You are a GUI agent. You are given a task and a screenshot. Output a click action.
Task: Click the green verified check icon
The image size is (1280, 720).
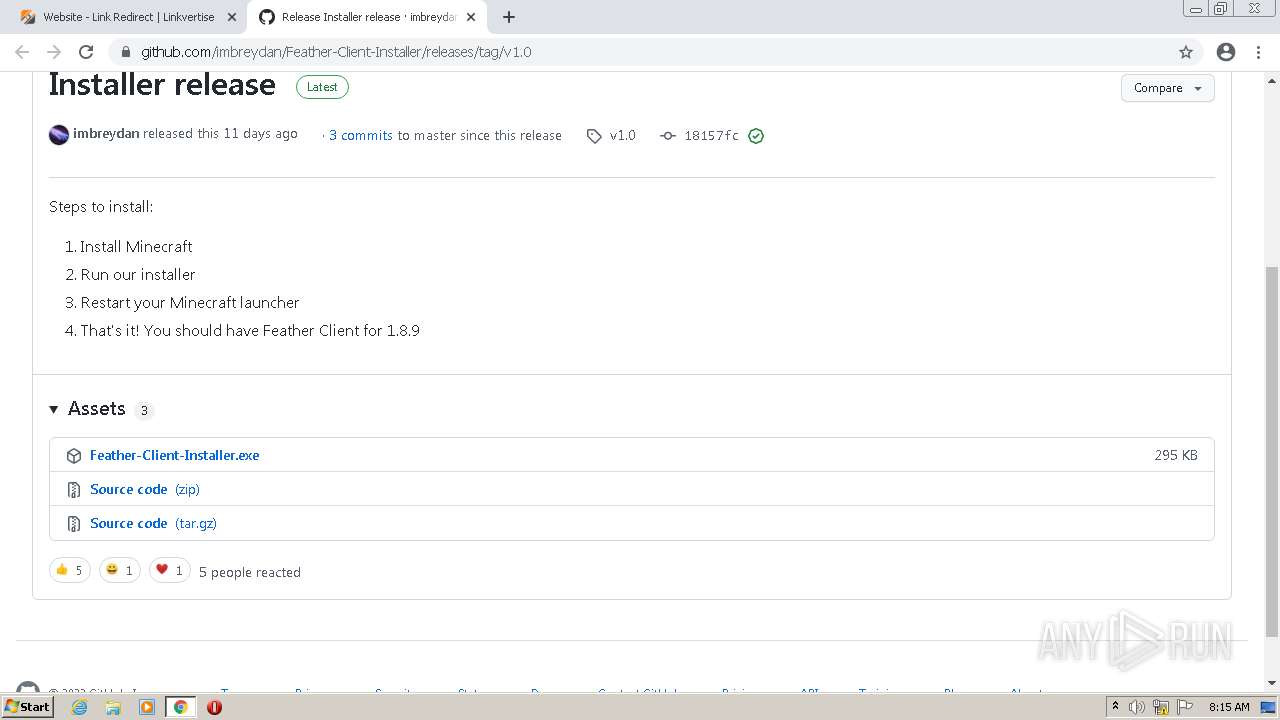[756, 136]
